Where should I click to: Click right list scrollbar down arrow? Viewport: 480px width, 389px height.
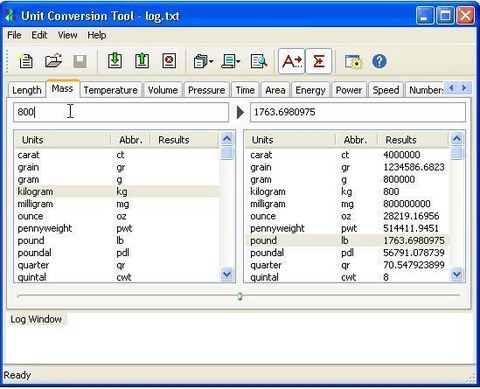coord(457,274)
